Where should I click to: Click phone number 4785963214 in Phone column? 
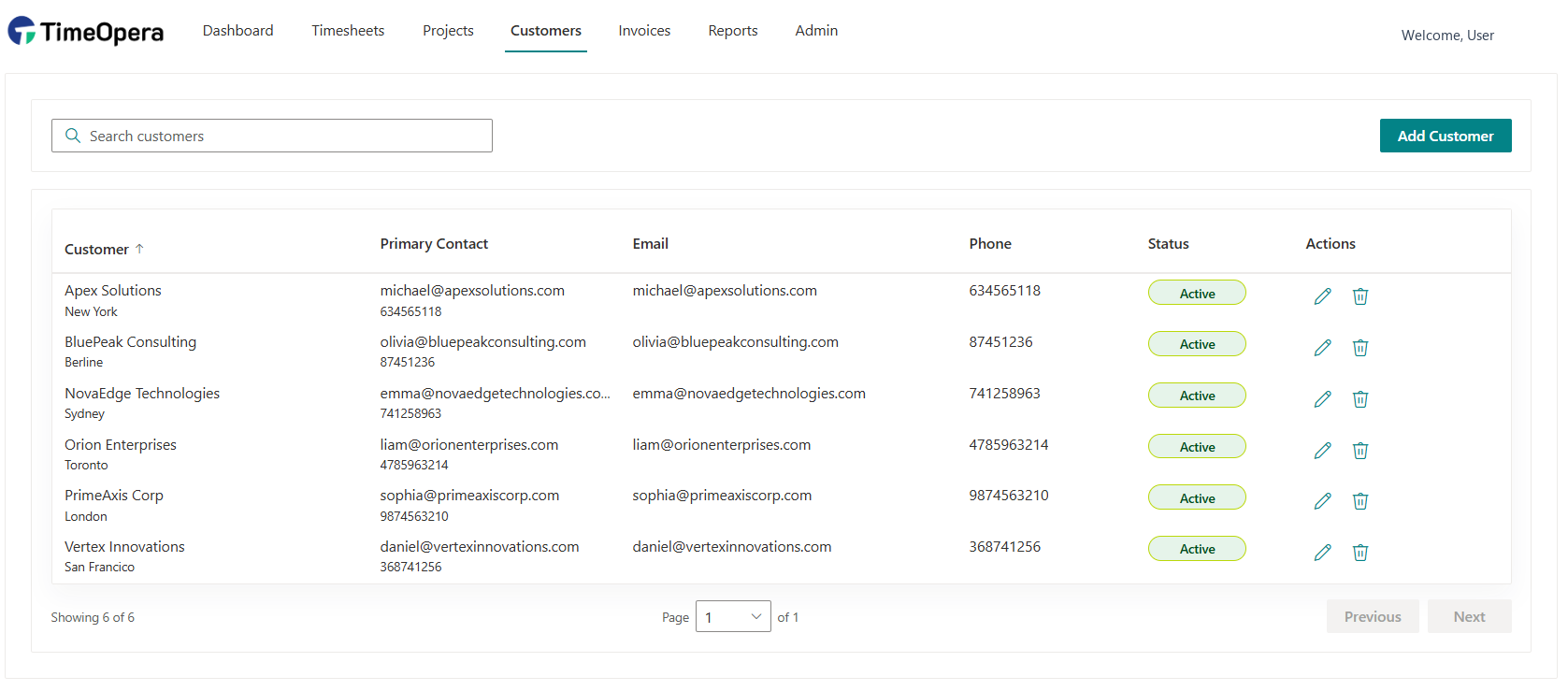1009,445
